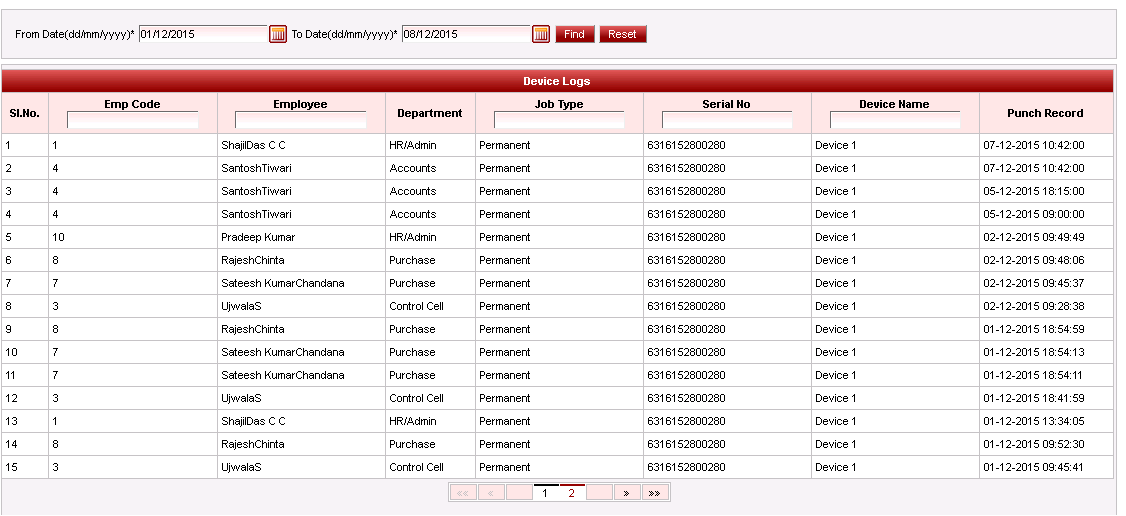Click the Find button

(574, 34)
